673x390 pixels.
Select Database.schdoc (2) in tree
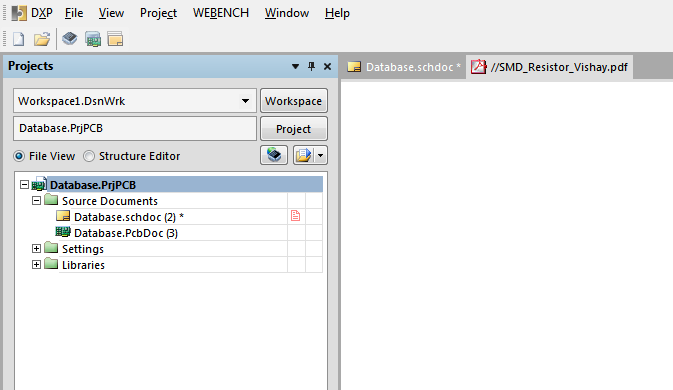tap(129, 217)
